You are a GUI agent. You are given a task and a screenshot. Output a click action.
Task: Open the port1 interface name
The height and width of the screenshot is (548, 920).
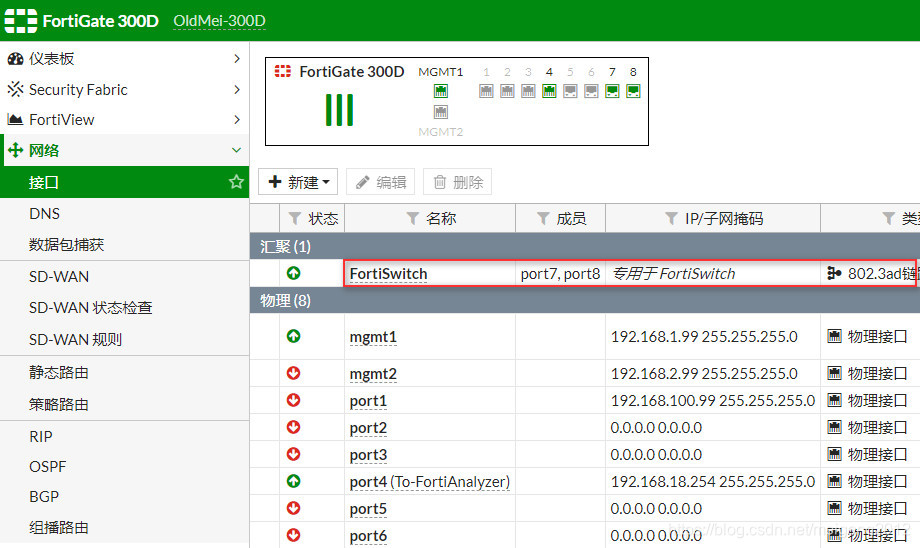tap(368, 401)
